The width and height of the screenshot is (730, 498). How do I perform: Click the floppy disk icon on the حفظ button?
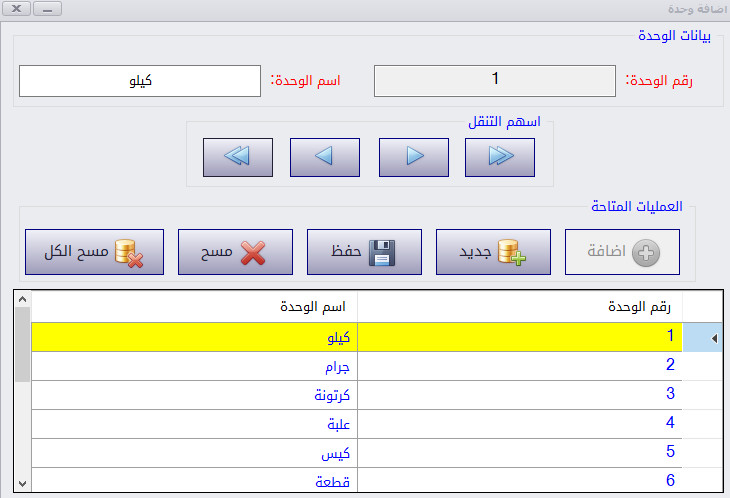pos(382,253)
